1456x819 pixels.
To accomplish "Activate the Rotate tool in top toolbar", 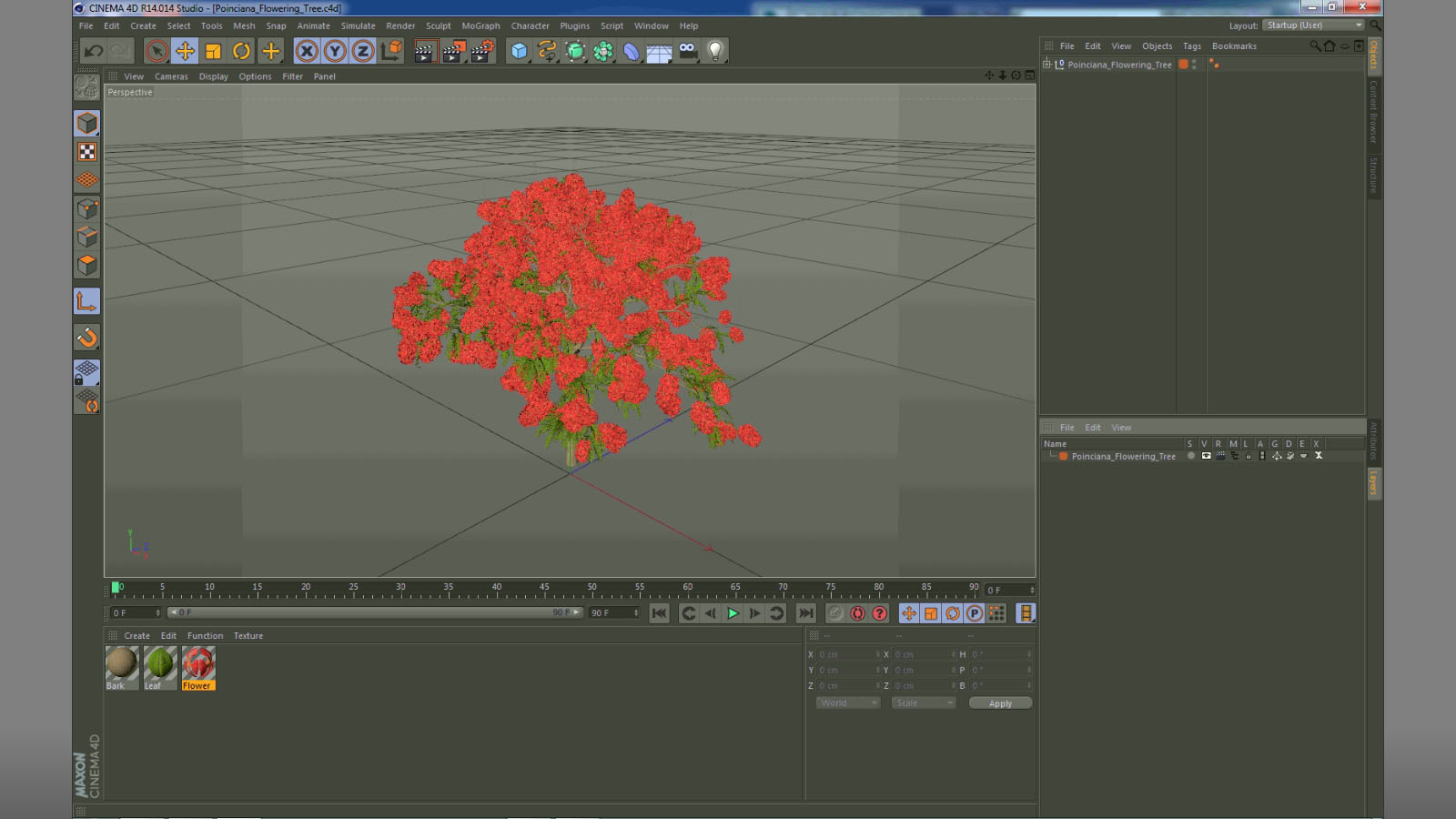I will pyautogui.click(x=241, y=51).
